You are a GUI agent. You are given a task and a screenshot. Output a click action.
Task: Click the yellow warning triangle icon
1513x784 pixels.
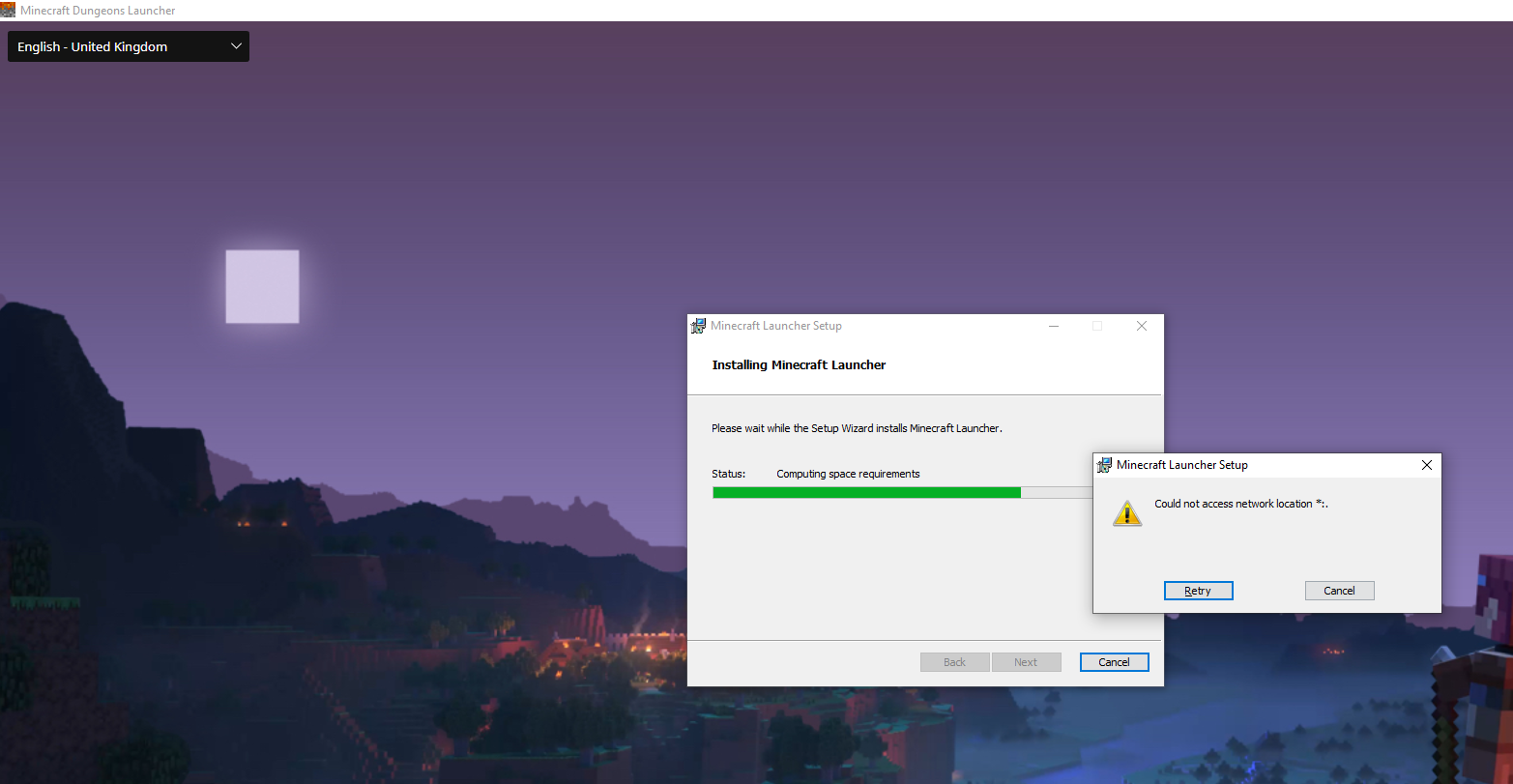click(x=1127, y=512)
